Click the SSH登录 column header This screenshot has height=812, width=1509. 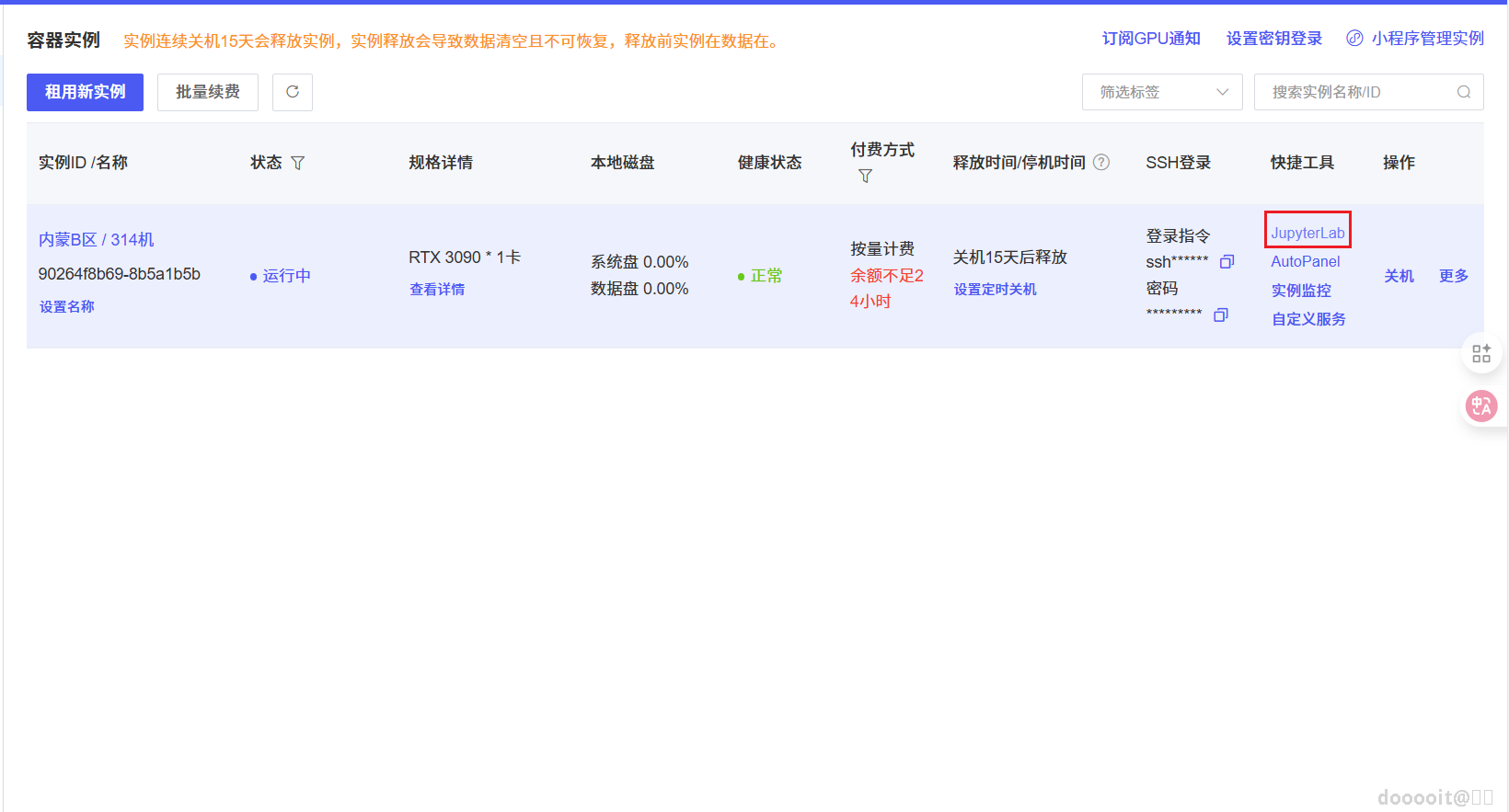click(x=1179, y=163)
